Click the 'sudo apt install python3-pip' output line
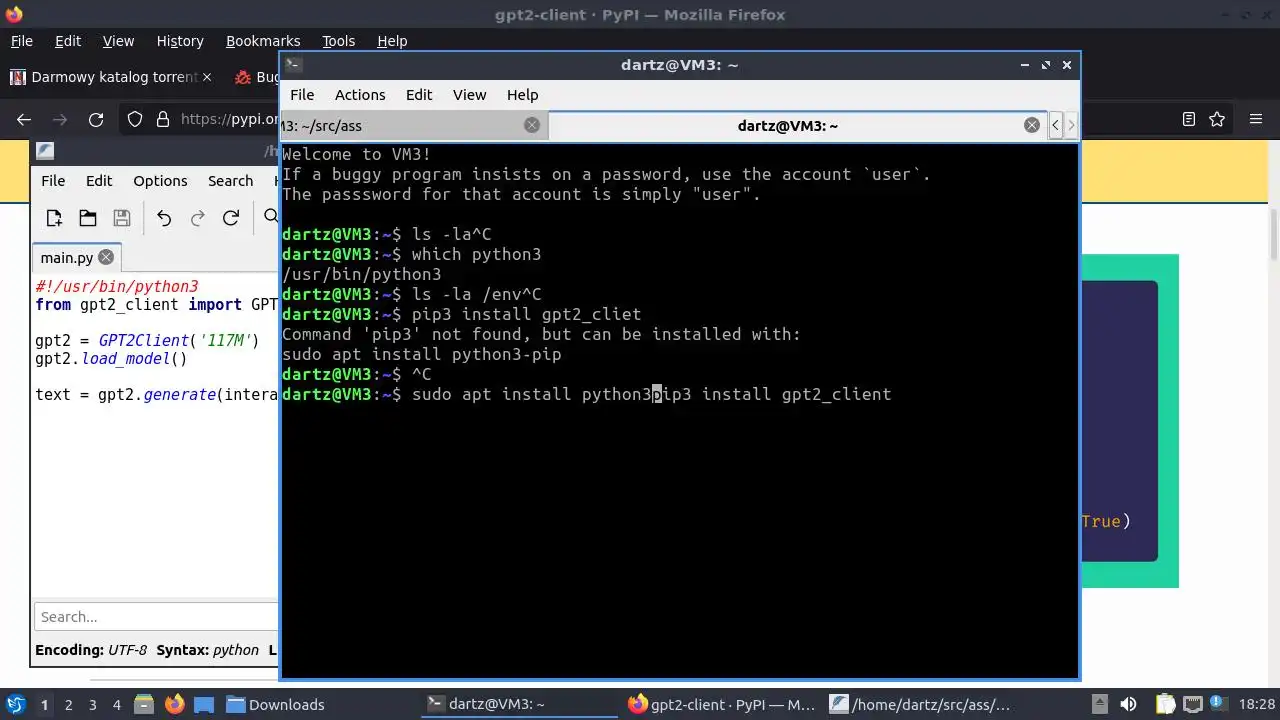1280x720 pixels. pos(421,354)
